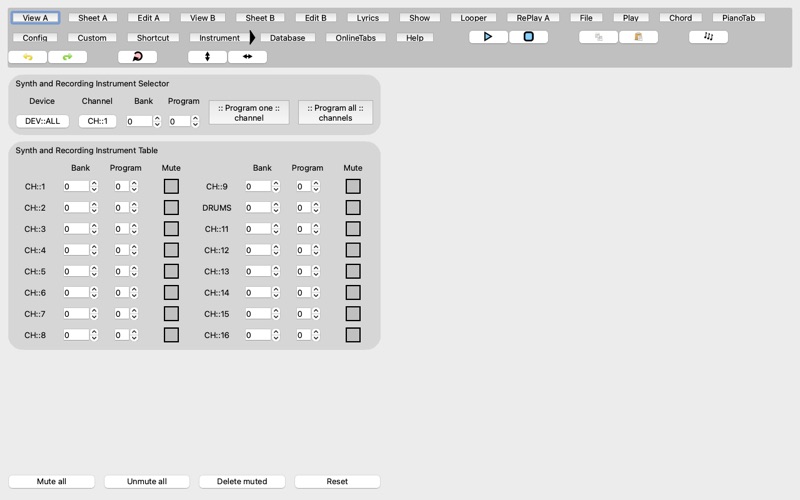This screenshot has height=500, width=800.
Task: Click the copy icon button
Action: click(x=598, y=37)
